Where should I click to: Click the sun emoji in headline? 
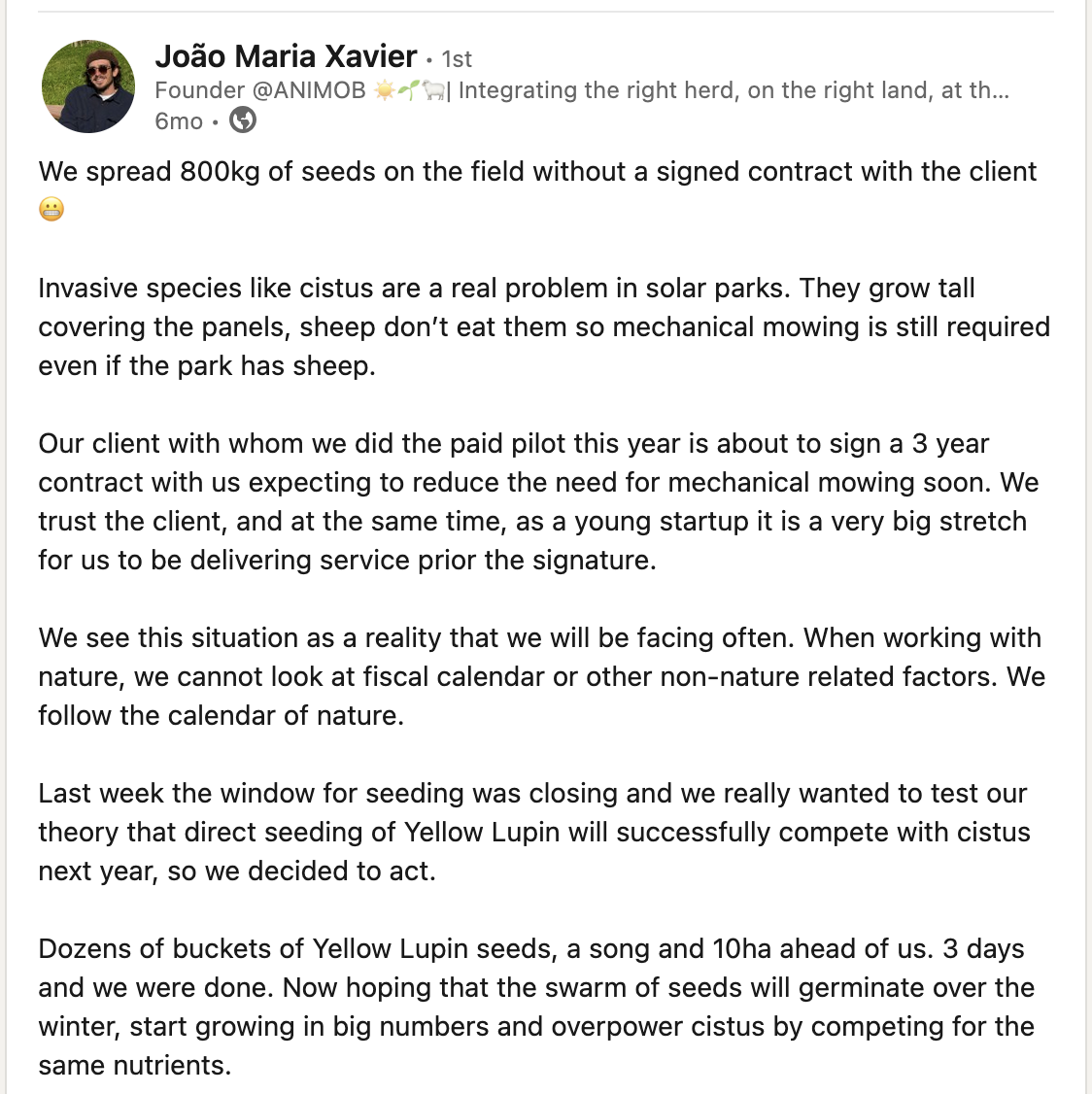coord(385,90)
